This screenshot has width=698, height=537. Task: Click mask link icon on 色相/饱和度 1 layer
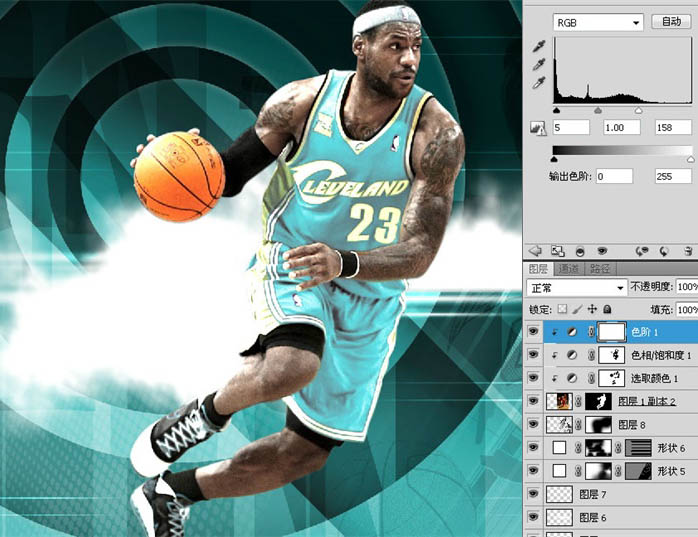591,355
